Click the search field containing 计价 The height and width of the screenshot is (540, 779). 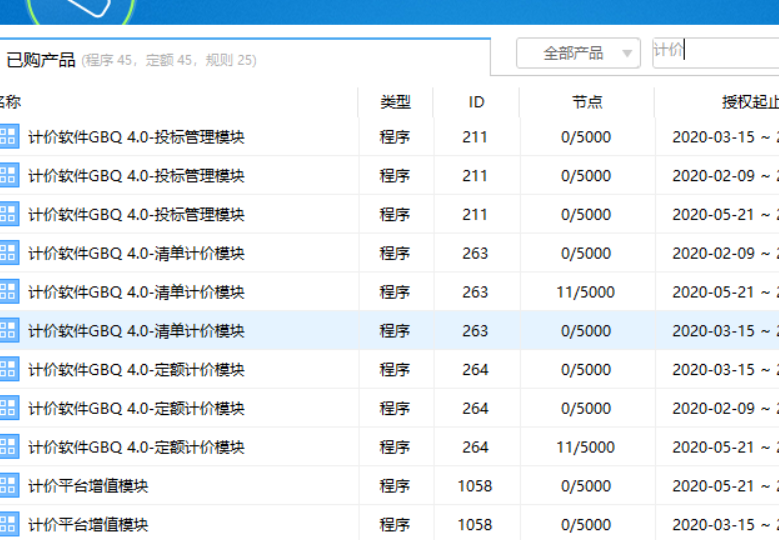(x=715, y=52)
